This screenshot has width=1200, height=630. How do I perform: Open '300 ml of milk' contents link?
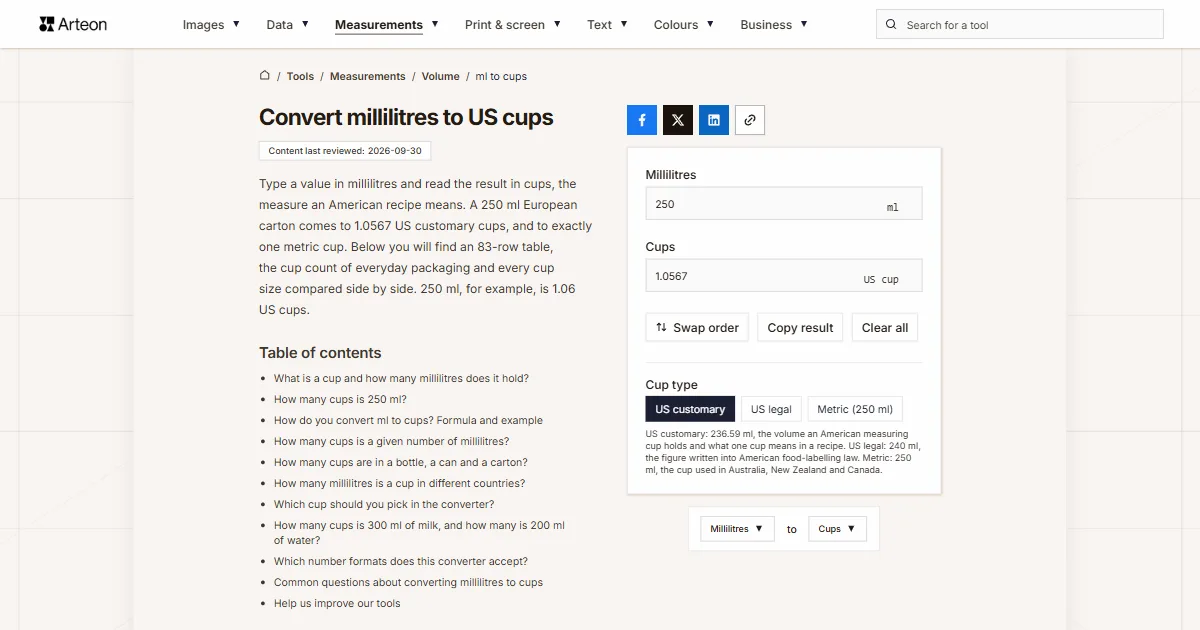419,532
